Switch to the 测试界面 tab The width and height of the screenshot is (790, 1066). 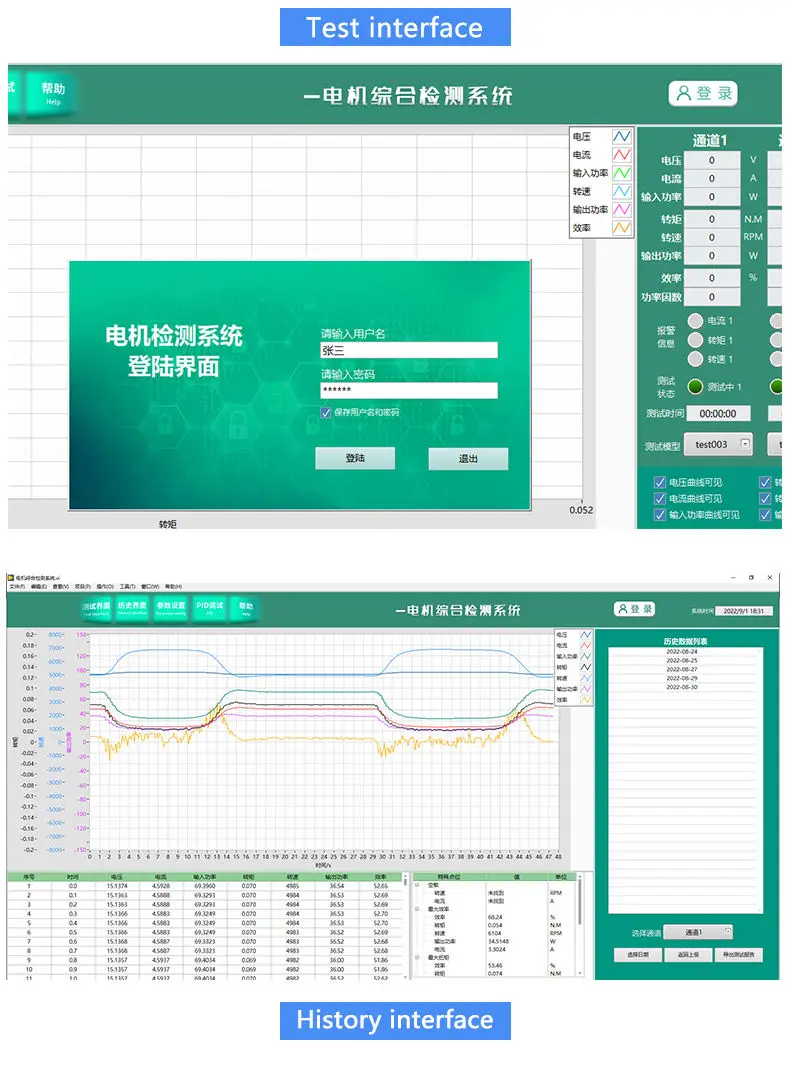pyautogui.click(x=96, y=608)
